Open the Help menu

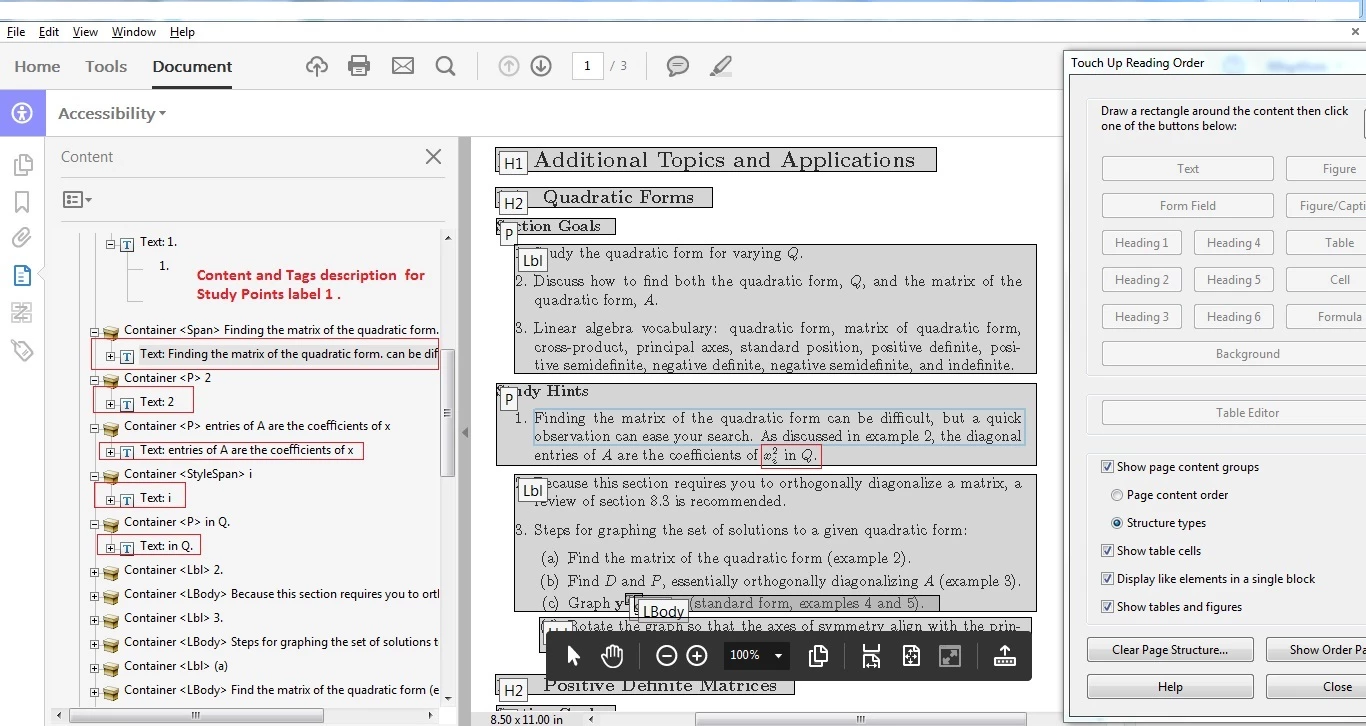point(182,32)
